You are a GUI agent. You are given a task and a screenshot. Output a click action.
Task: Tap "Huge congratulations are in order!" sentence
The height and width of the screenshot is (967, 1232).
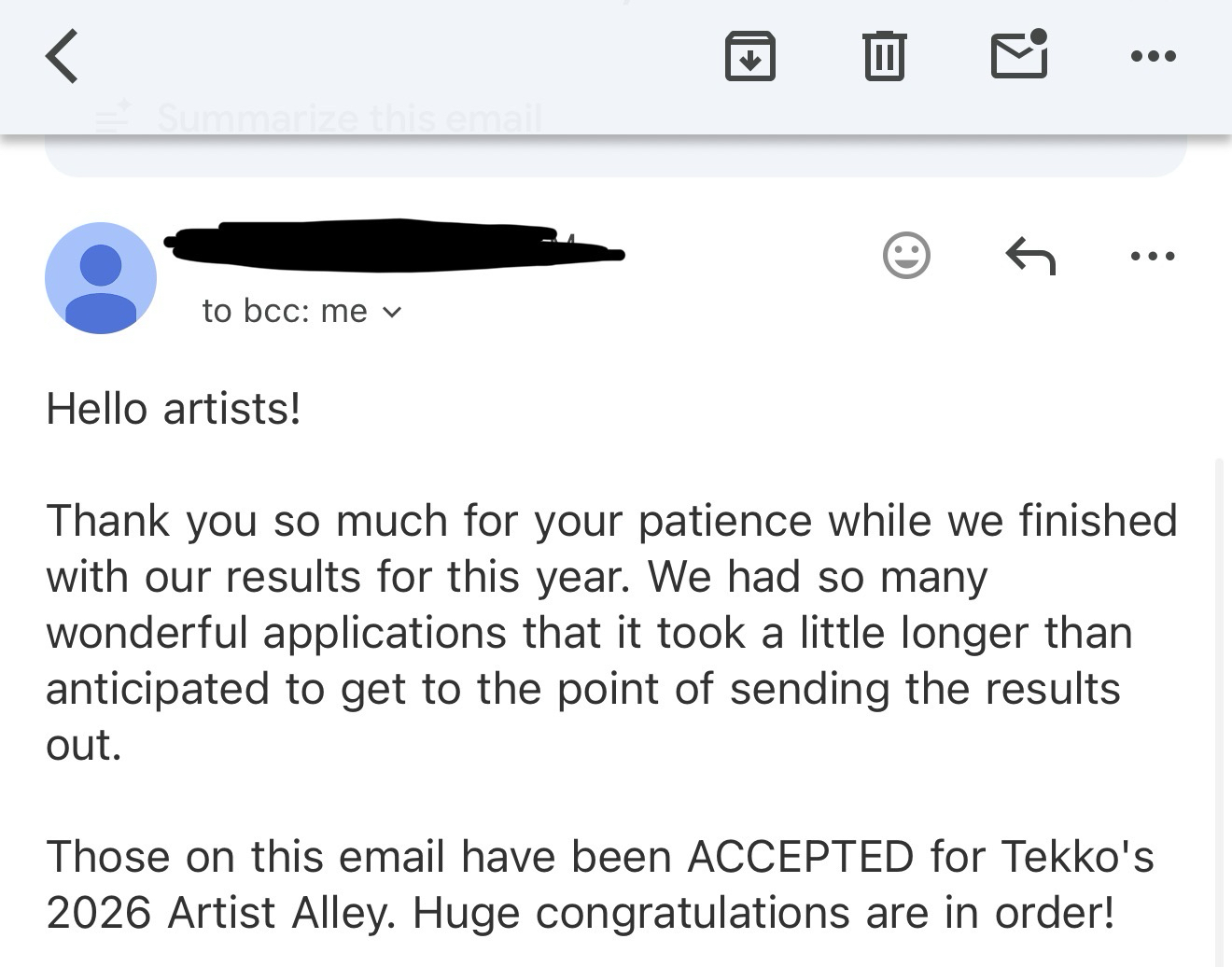(763, 913)
